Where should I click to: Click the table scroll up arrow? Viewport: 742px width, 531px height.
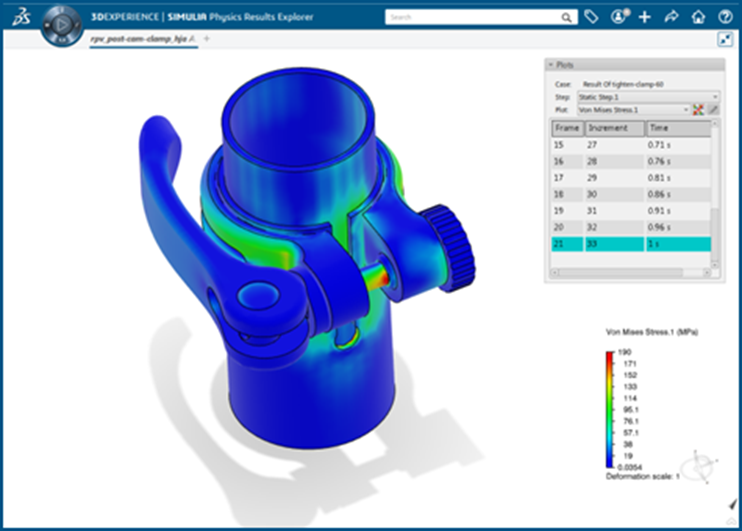click(x=715, y=124)
